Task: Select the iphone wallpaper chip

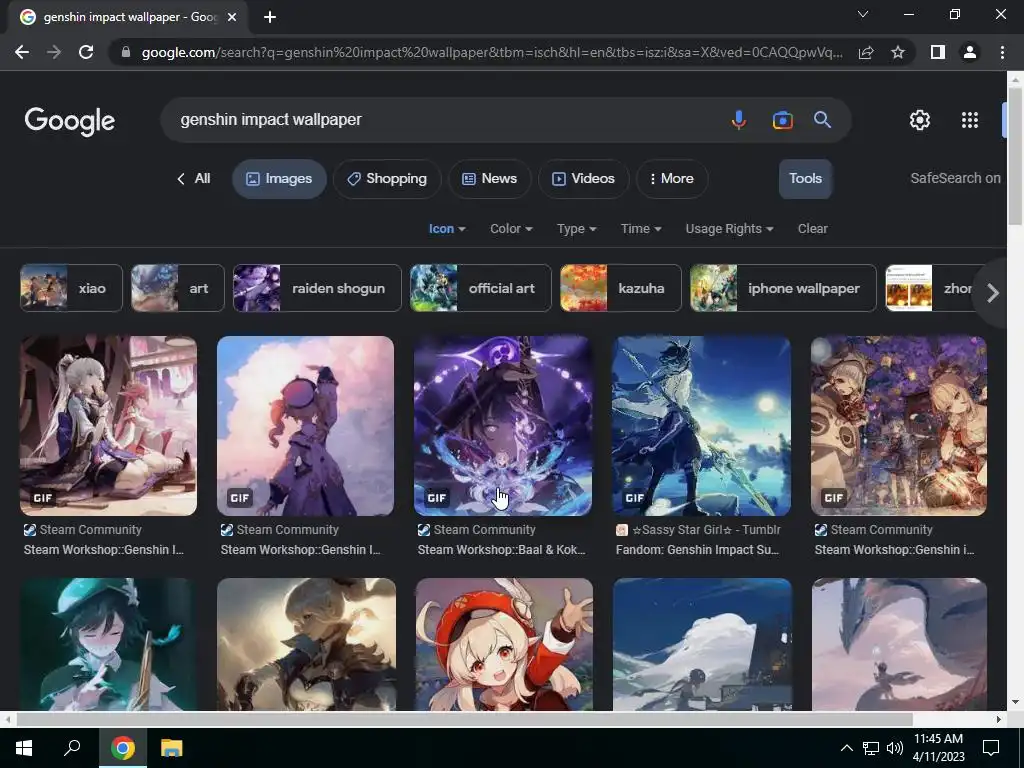Action: click(783, 288)
